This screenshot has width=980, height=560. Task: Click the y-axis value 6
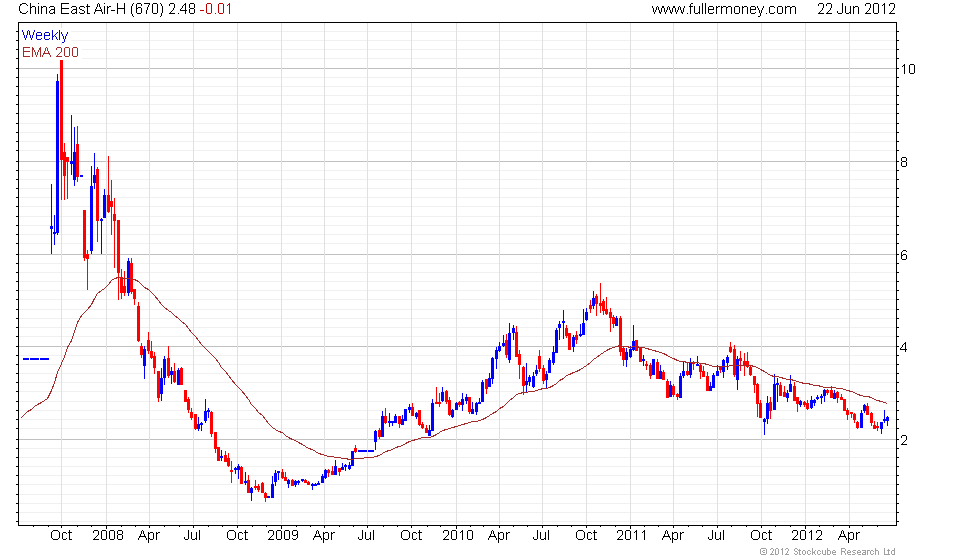[x=904, y=255]
